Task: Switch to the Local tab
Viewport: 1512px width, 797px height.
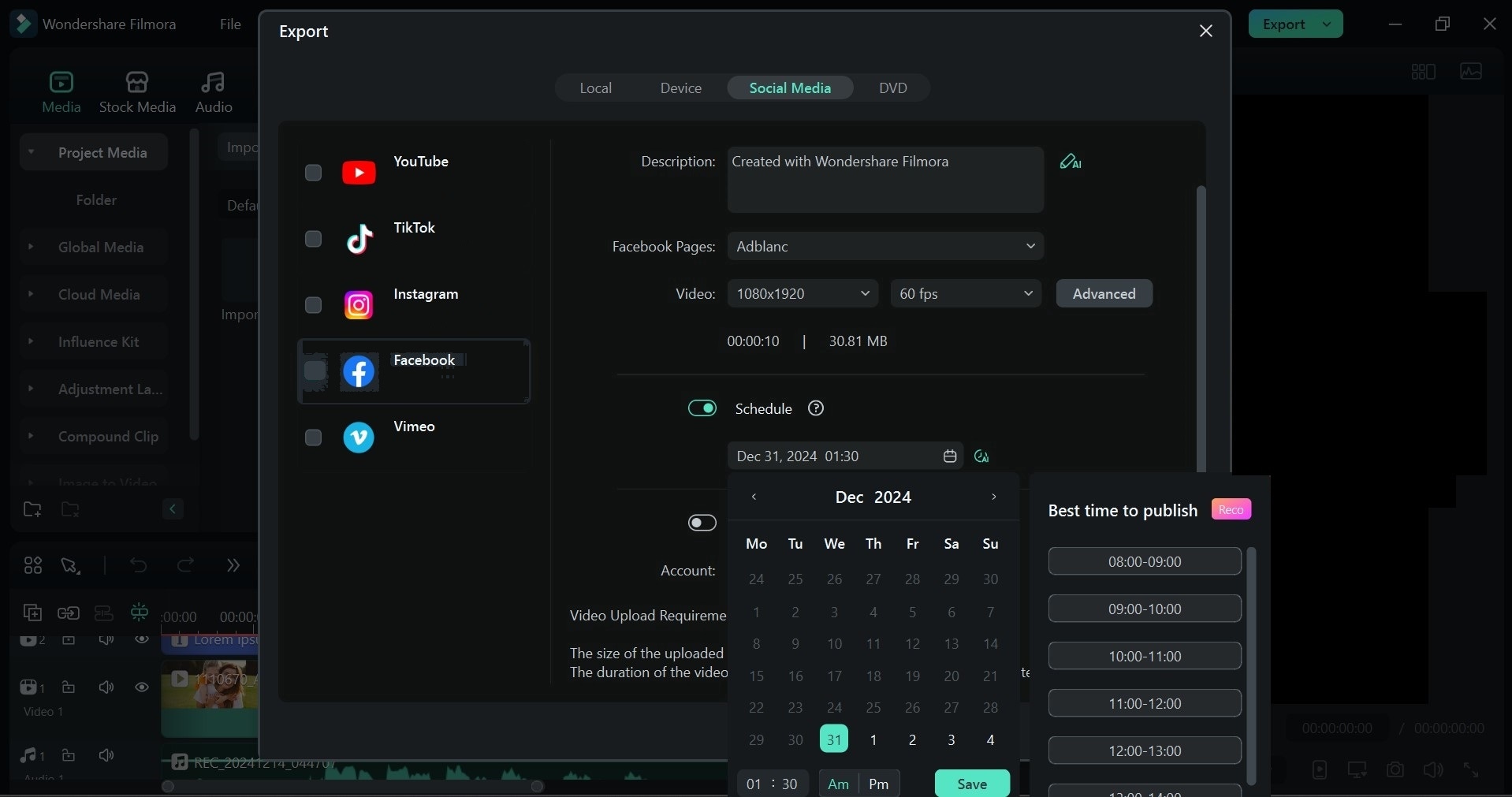Action: (596, 88)
